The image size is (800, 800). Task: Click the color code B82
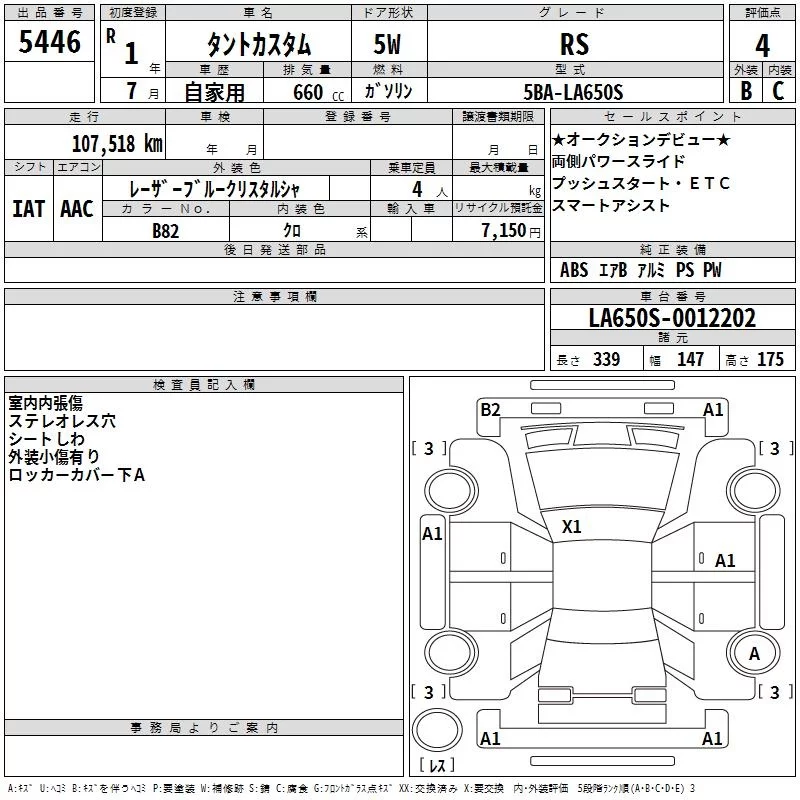[x=166, y=230]
